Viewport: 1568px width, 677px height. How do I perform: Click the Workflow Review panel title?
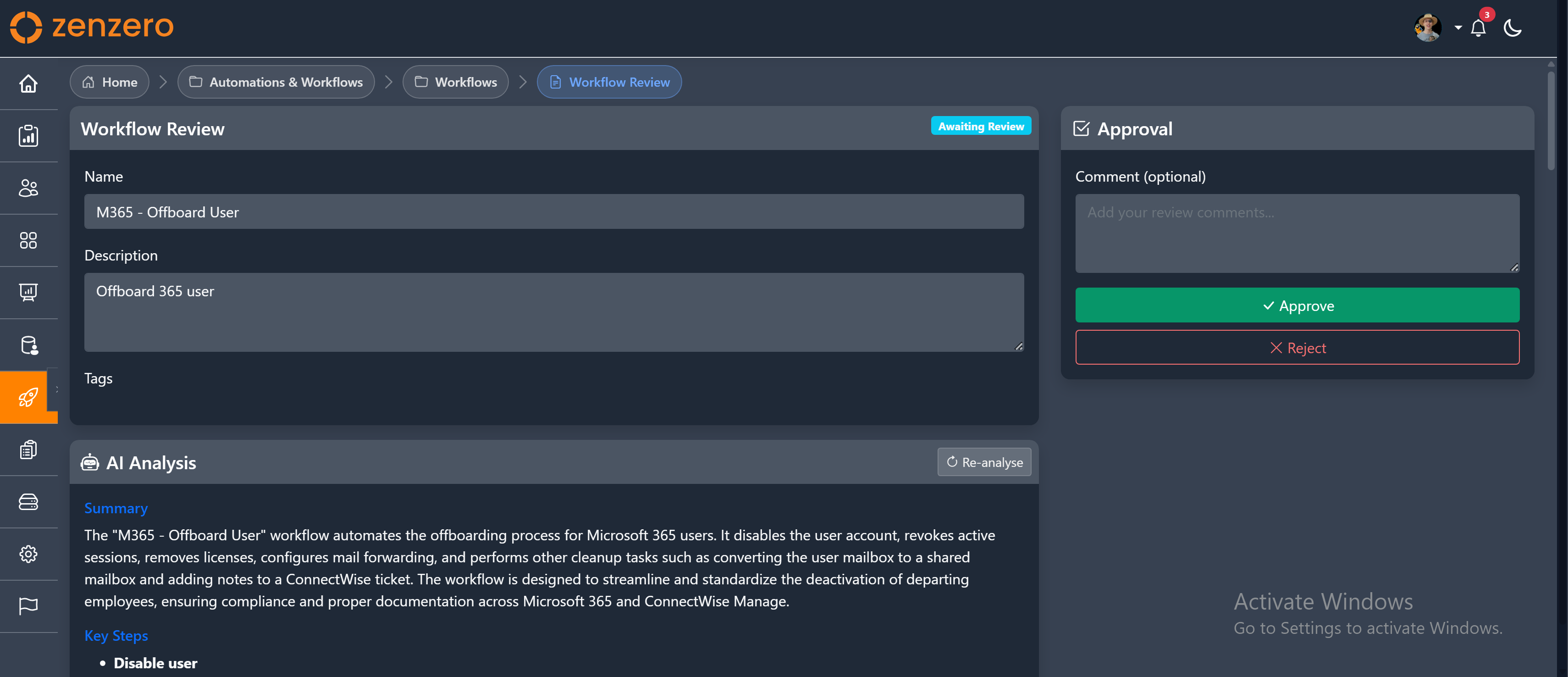(153, 128)
